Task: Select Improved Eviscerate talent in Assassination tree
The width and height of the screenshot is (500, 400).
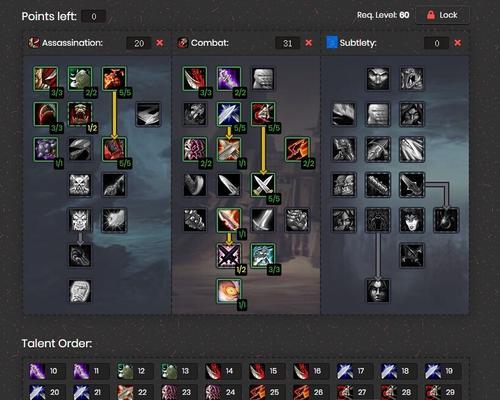Action: click(45, 79)
